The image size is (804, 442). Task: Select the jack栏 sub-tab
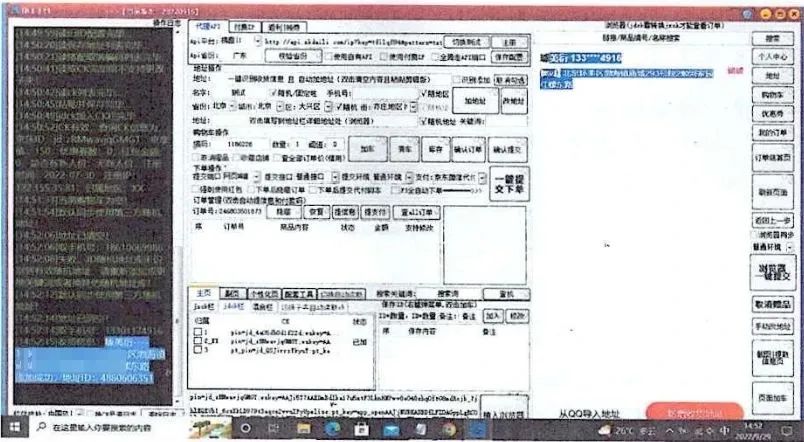coord(204,307)
